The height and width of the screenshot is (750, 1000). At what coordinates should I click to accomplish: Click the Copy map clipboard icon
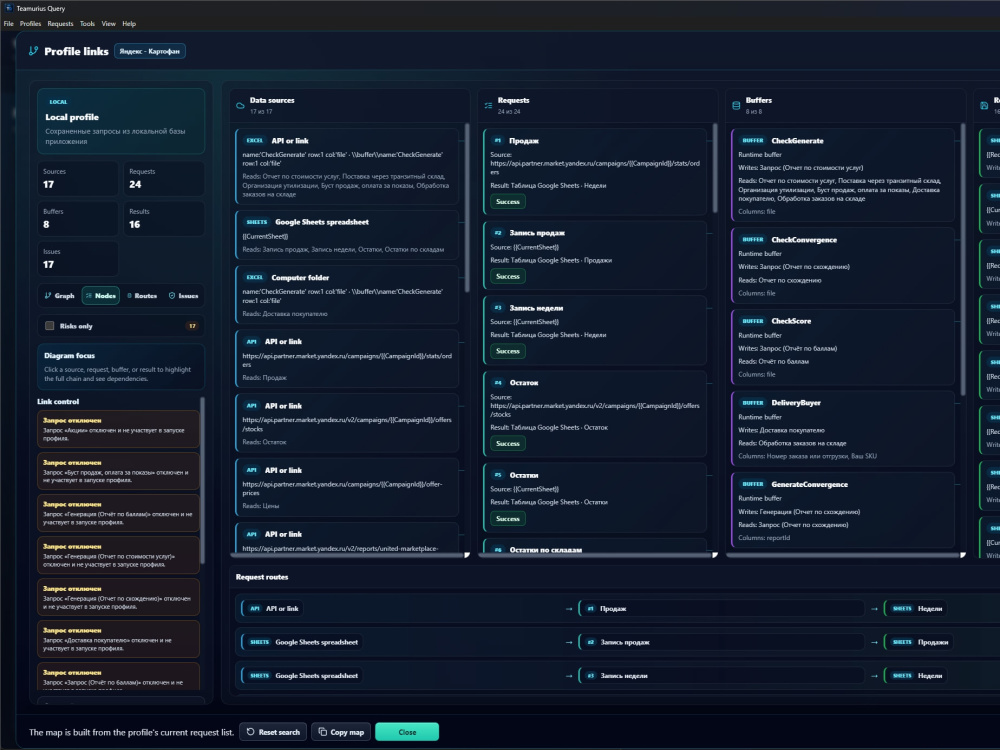(x=323, y=732)
